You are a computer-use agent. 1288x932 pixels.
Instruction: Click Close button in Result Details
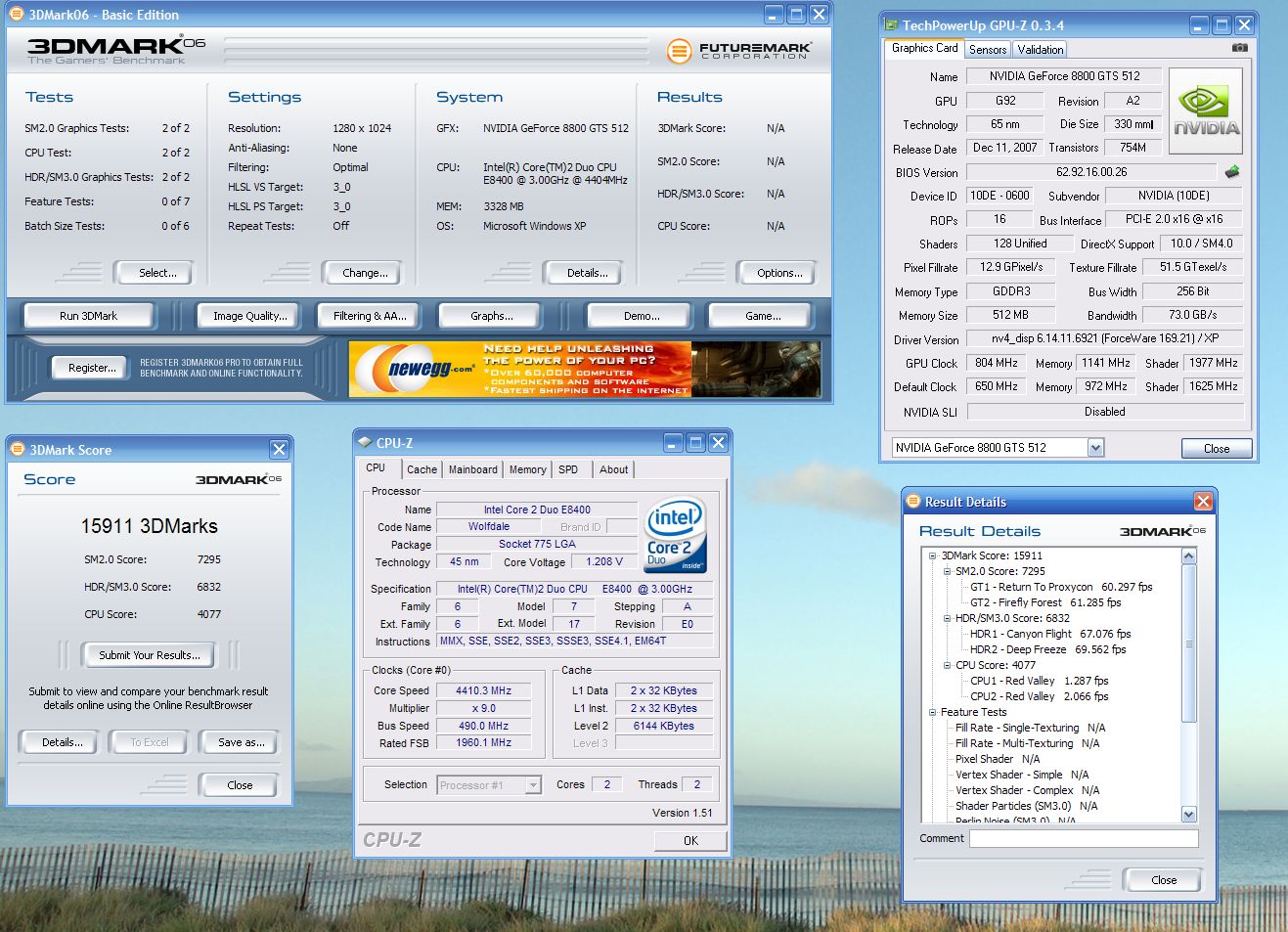[x=1163, y=880]
